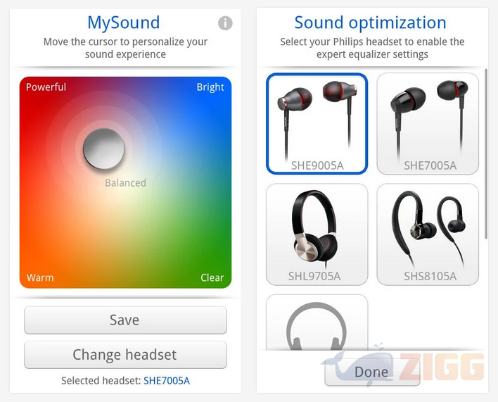
Task: Tap the Warm corner of the color pad
Action: [40, 277]
